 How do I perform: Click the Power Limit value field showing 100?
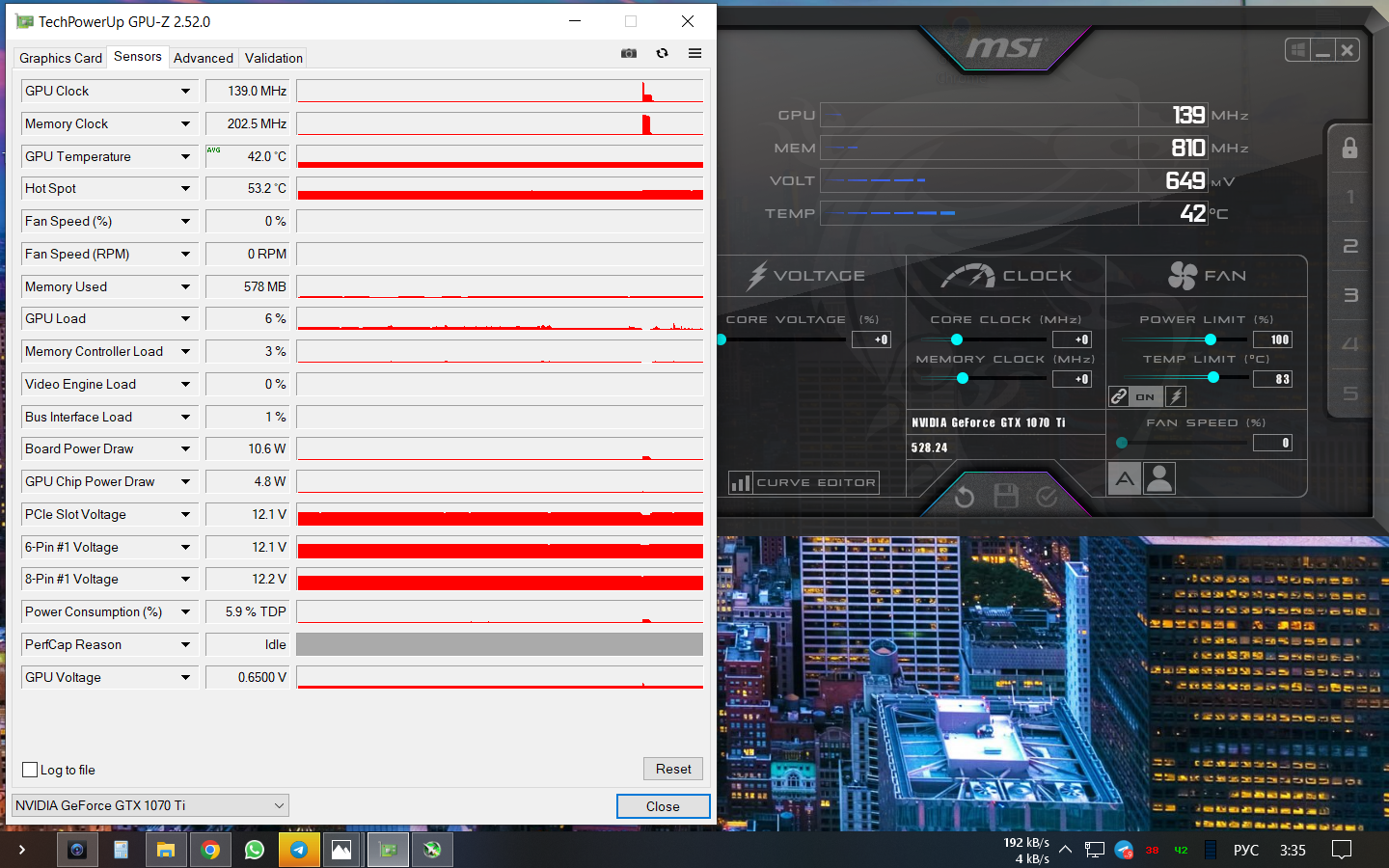coord(1272,339)
